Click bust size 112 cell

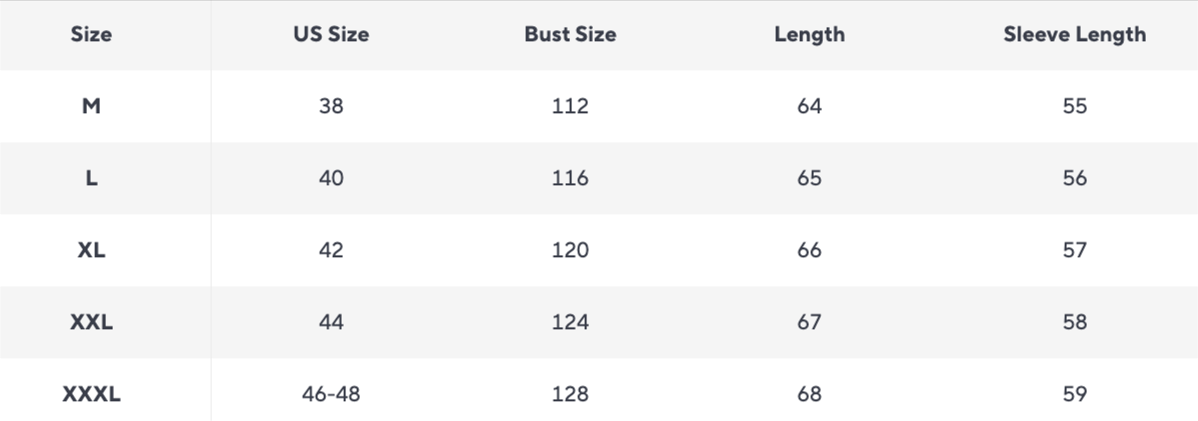click(x=570, y=106)
